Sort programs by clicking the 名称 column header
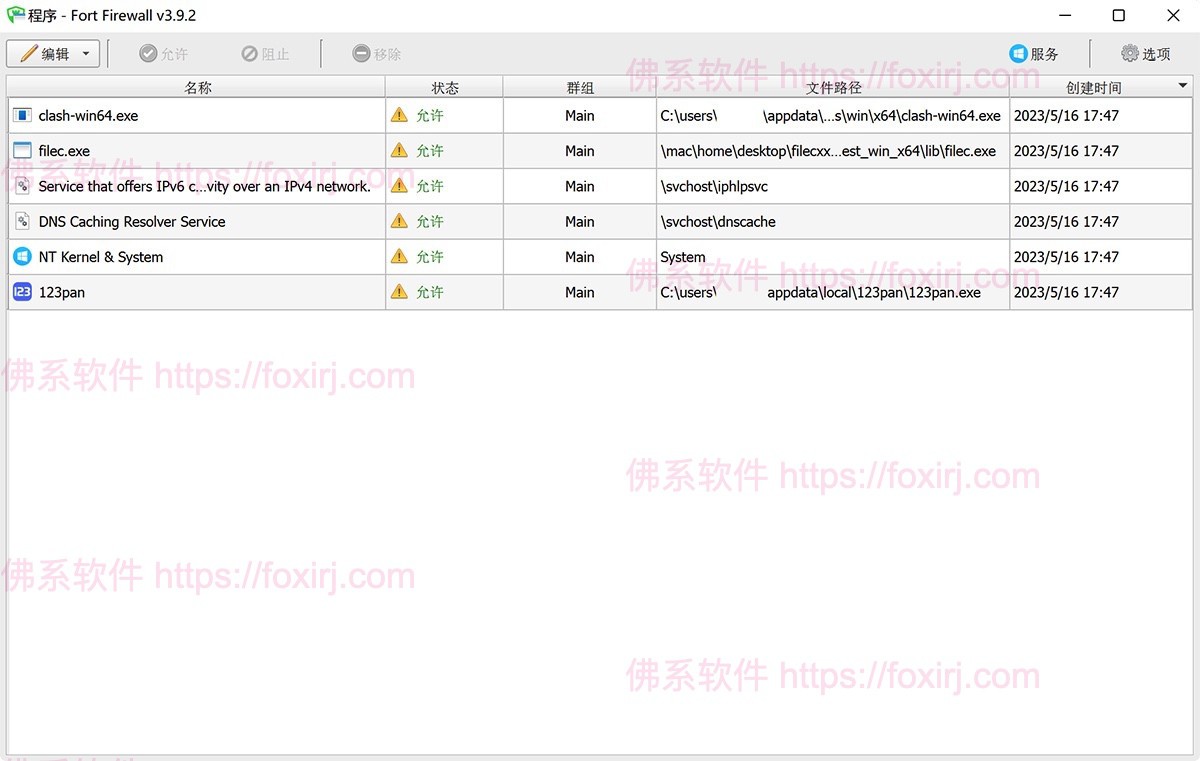The width and height of the screenshot is (1200, 761). coord(197,87)
